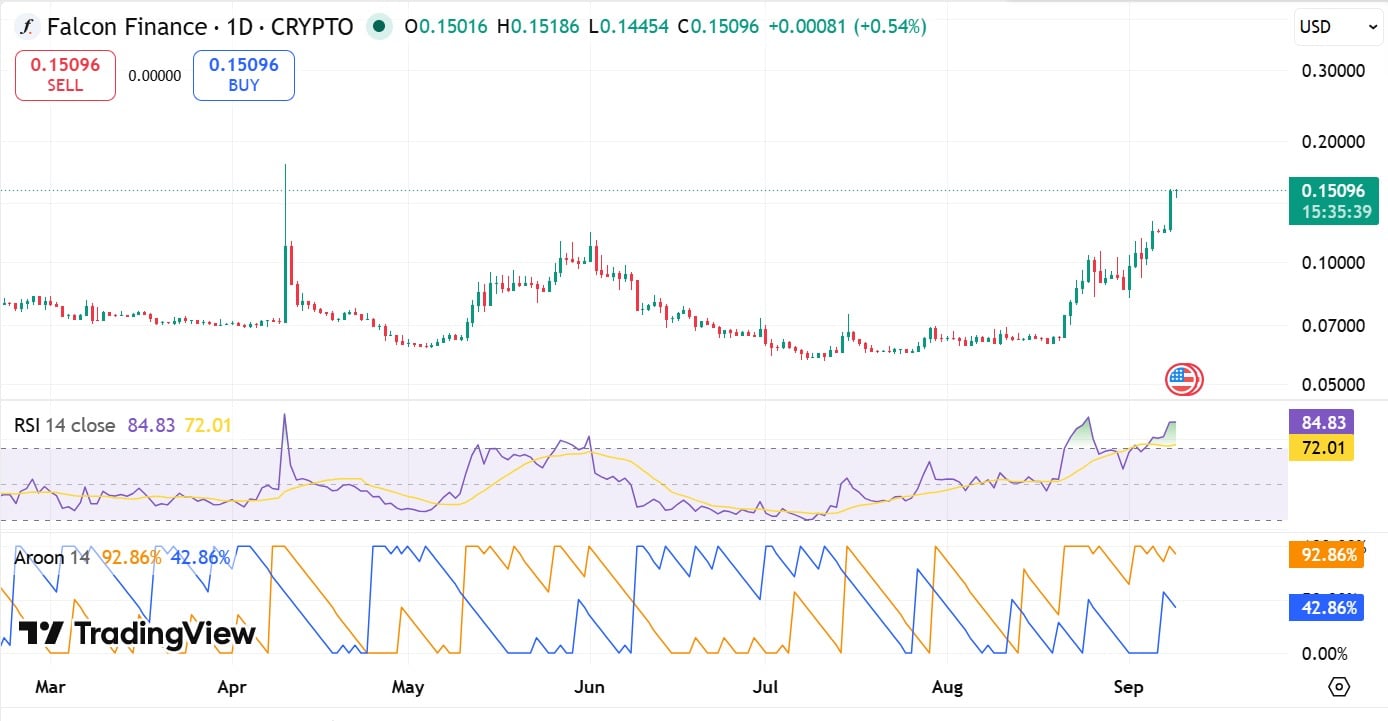The image size is (1388, 721).
Task: Click the 0.07000 price axis label
Action: point(1333,325)
